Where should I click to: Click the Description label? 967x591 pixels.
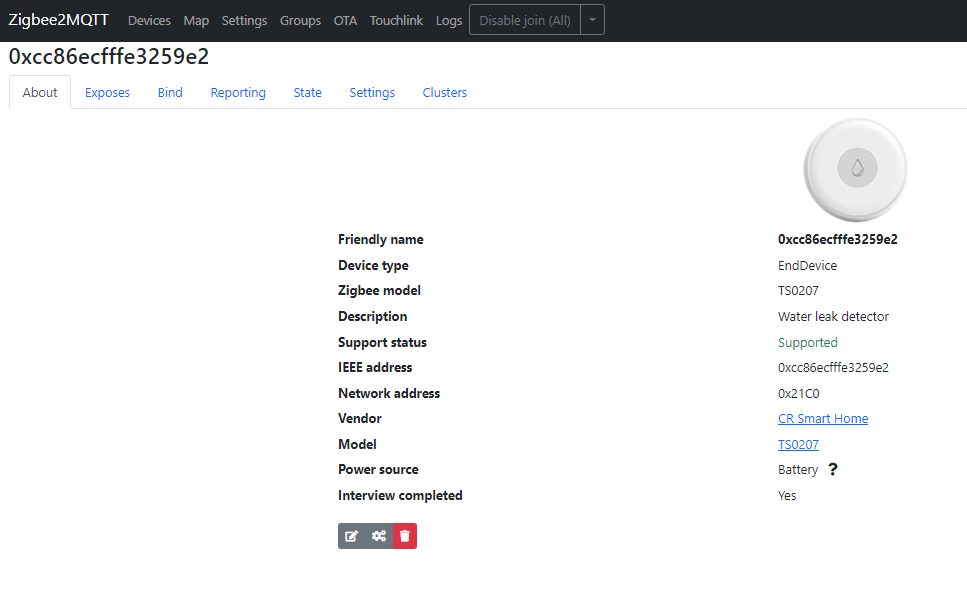[x=372, y=316]
